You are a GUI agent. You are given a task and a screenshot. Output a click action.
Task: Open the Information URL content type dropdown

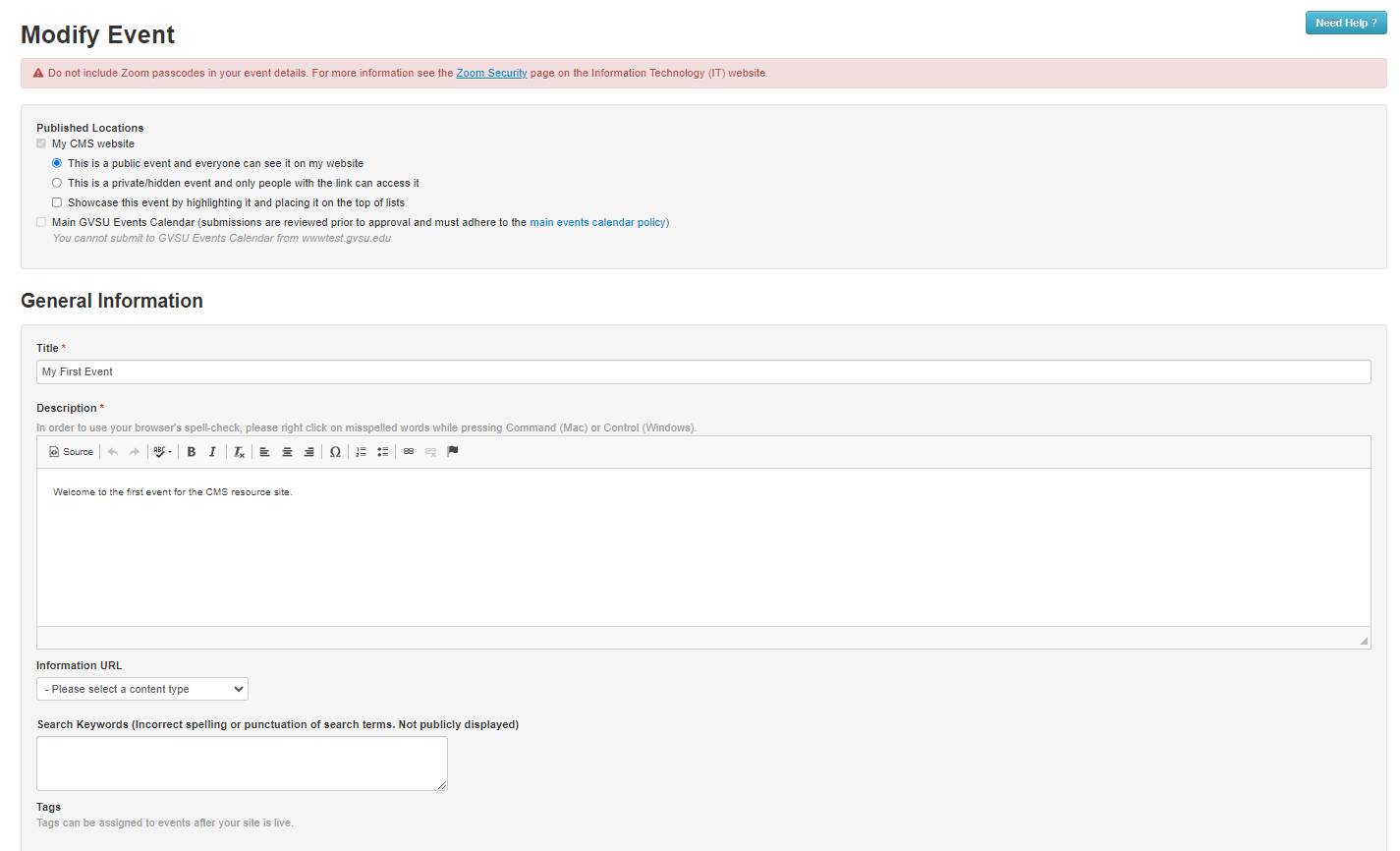point(141,689)
